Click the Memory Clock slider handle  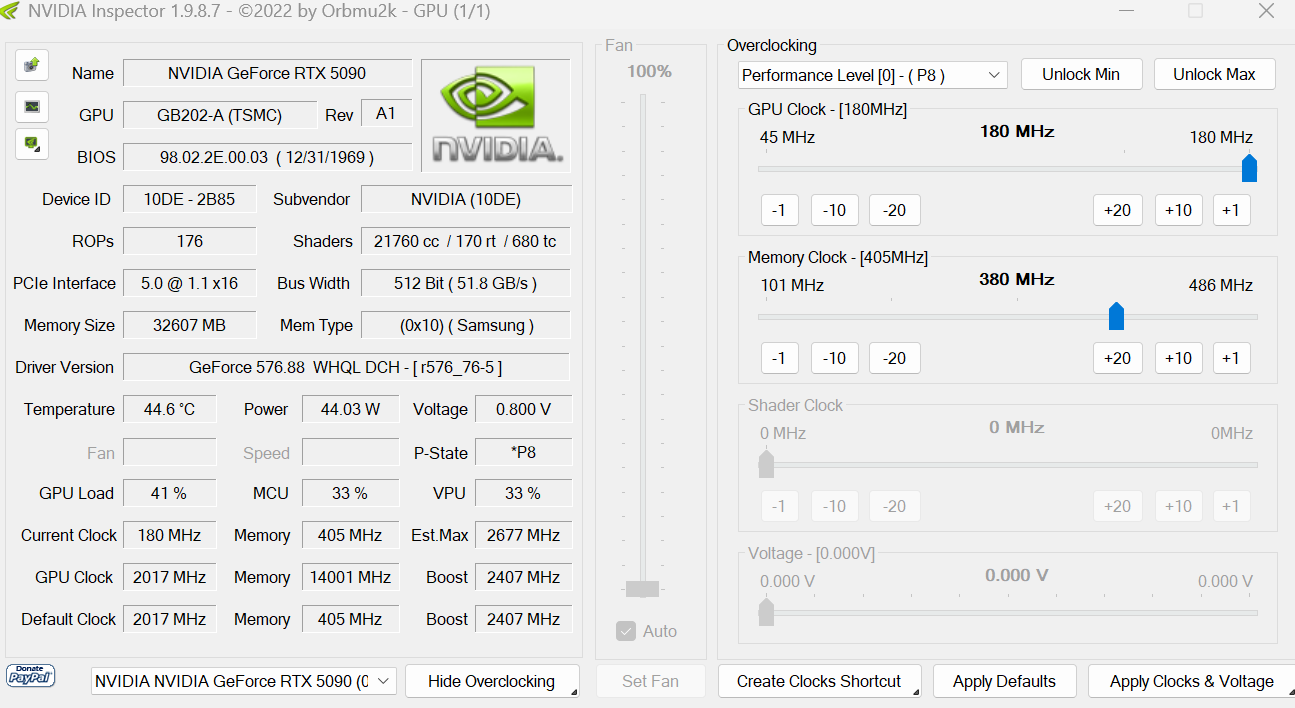[x=1116, y=316]
